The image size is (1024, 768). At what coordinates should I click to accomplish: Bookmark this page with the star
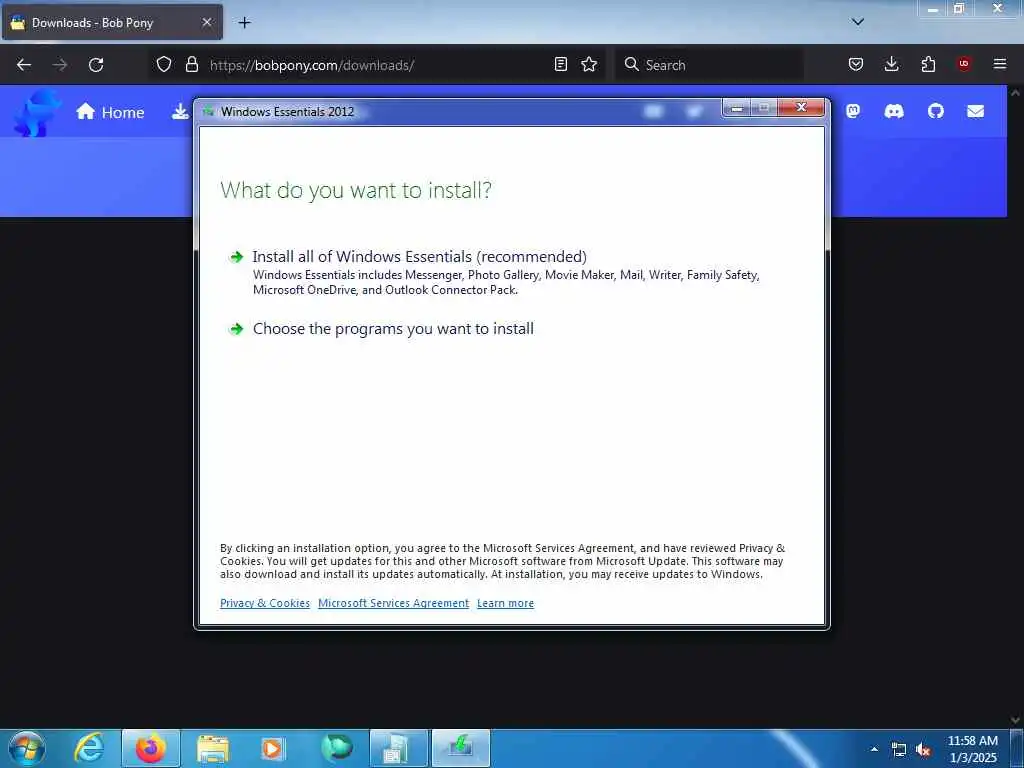pos(589,64)
